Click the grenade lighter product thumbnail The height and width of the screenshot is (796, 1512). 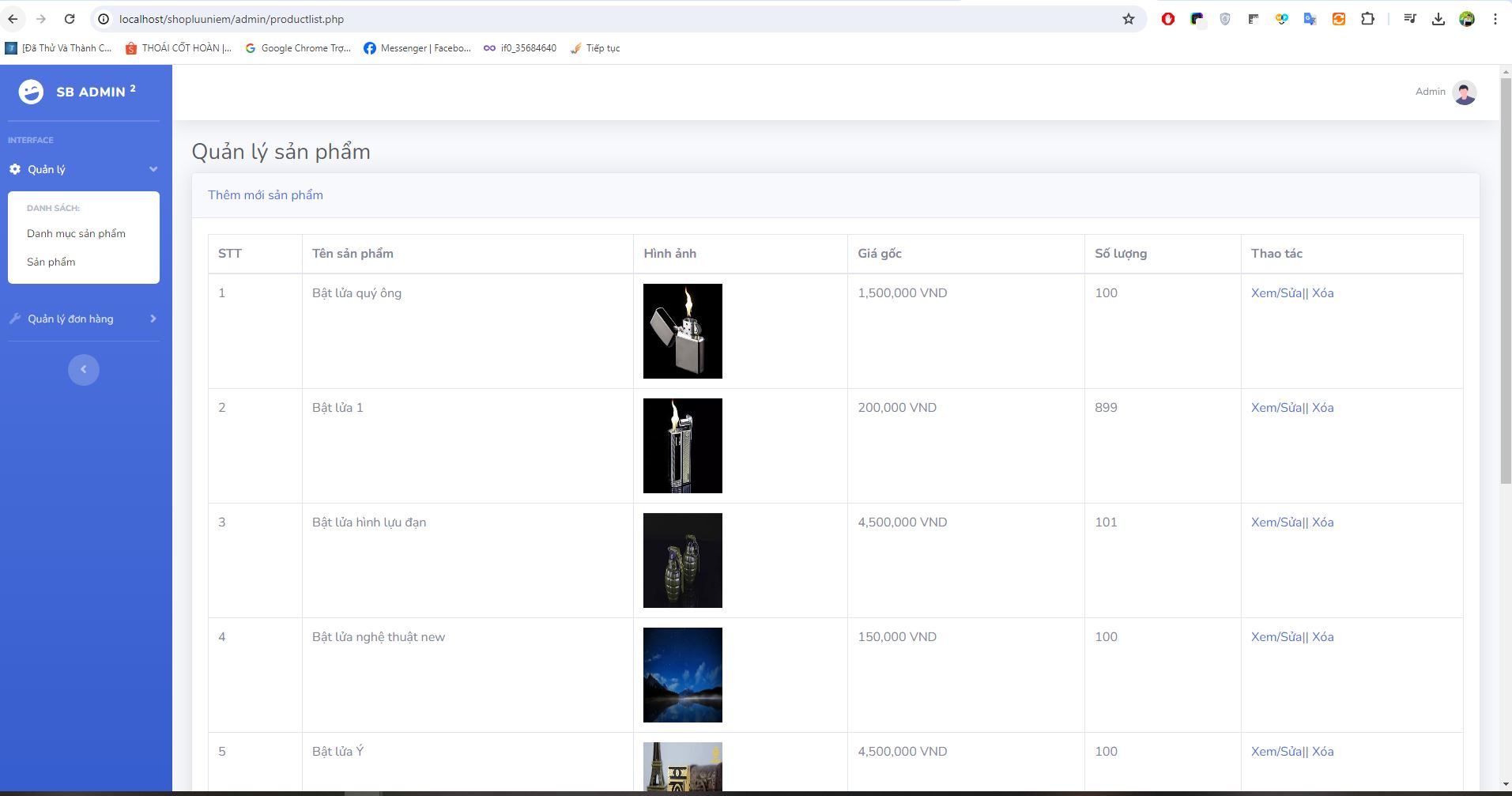(683, 560)
